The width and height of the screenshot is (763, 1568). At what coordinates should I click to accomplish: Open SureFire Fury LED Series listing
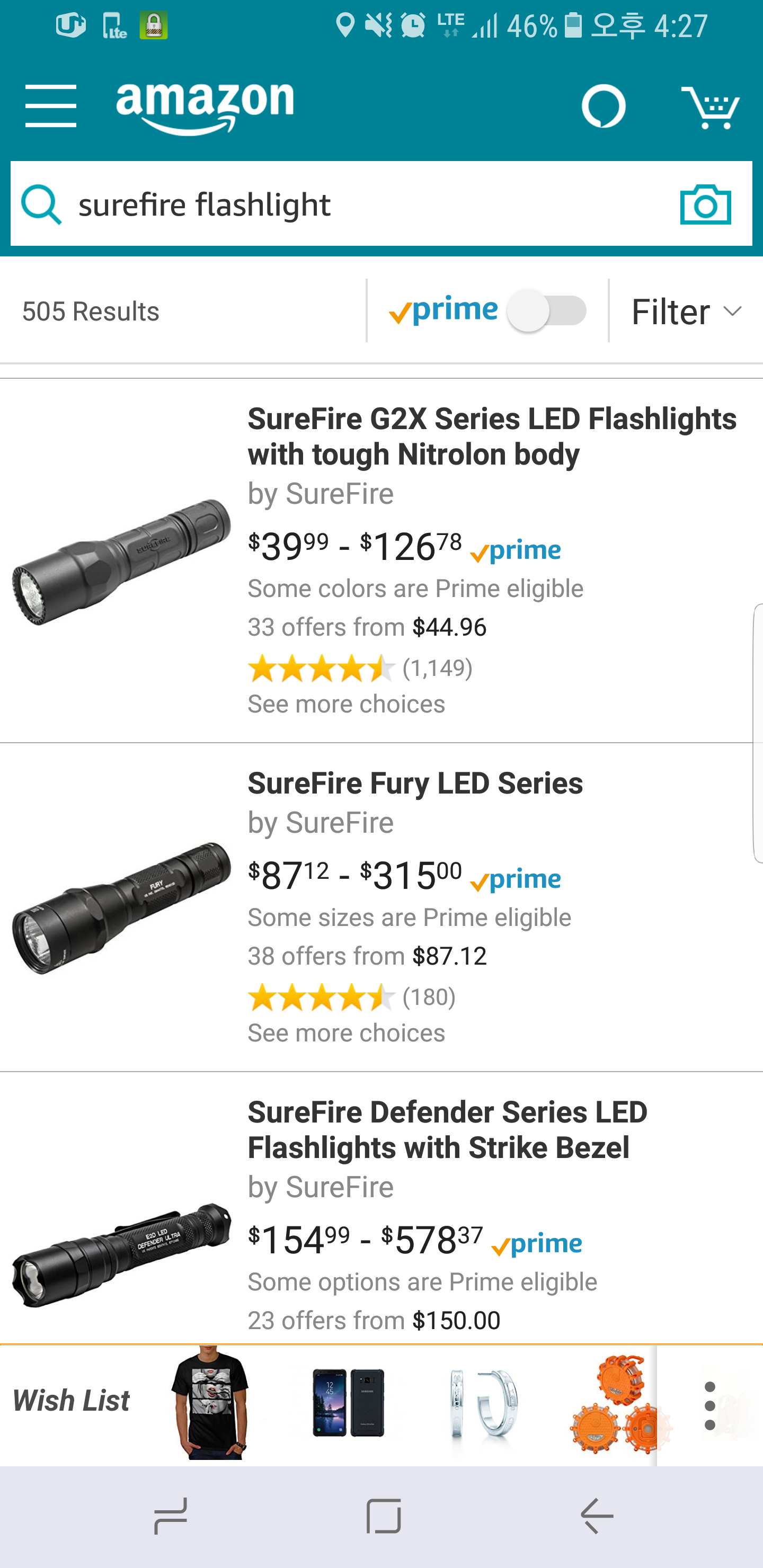coord(415,783)
